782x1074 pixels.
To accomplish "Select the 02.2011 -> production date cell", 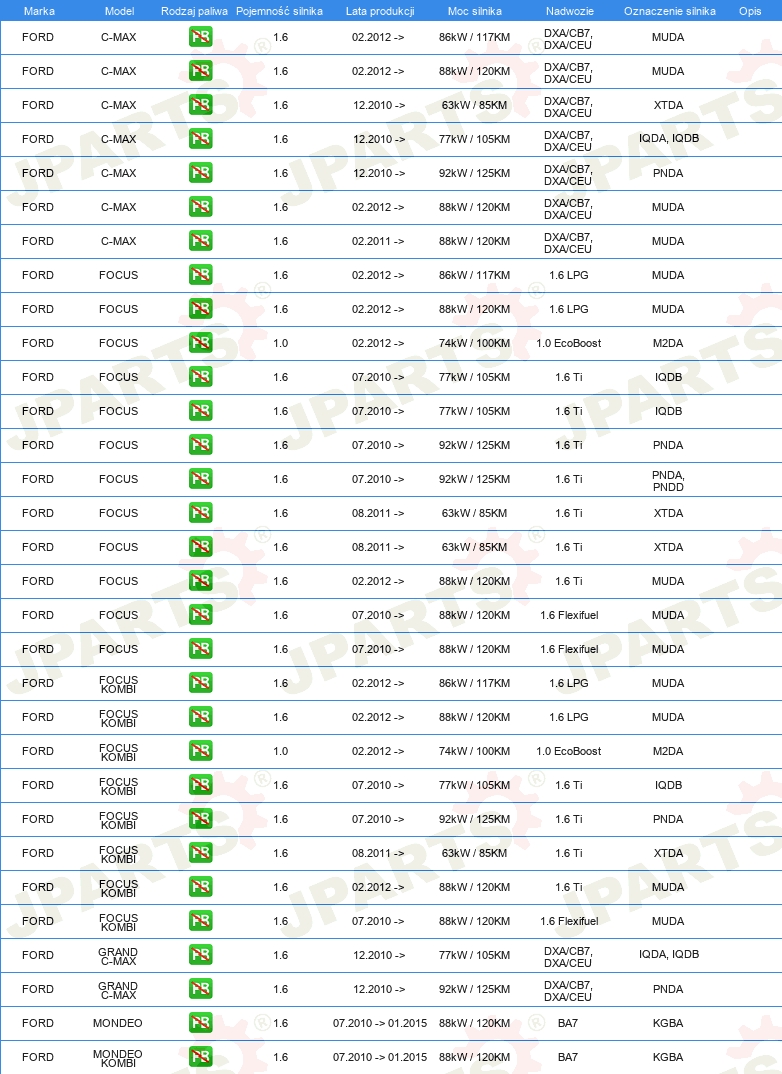I will [378, 241].
